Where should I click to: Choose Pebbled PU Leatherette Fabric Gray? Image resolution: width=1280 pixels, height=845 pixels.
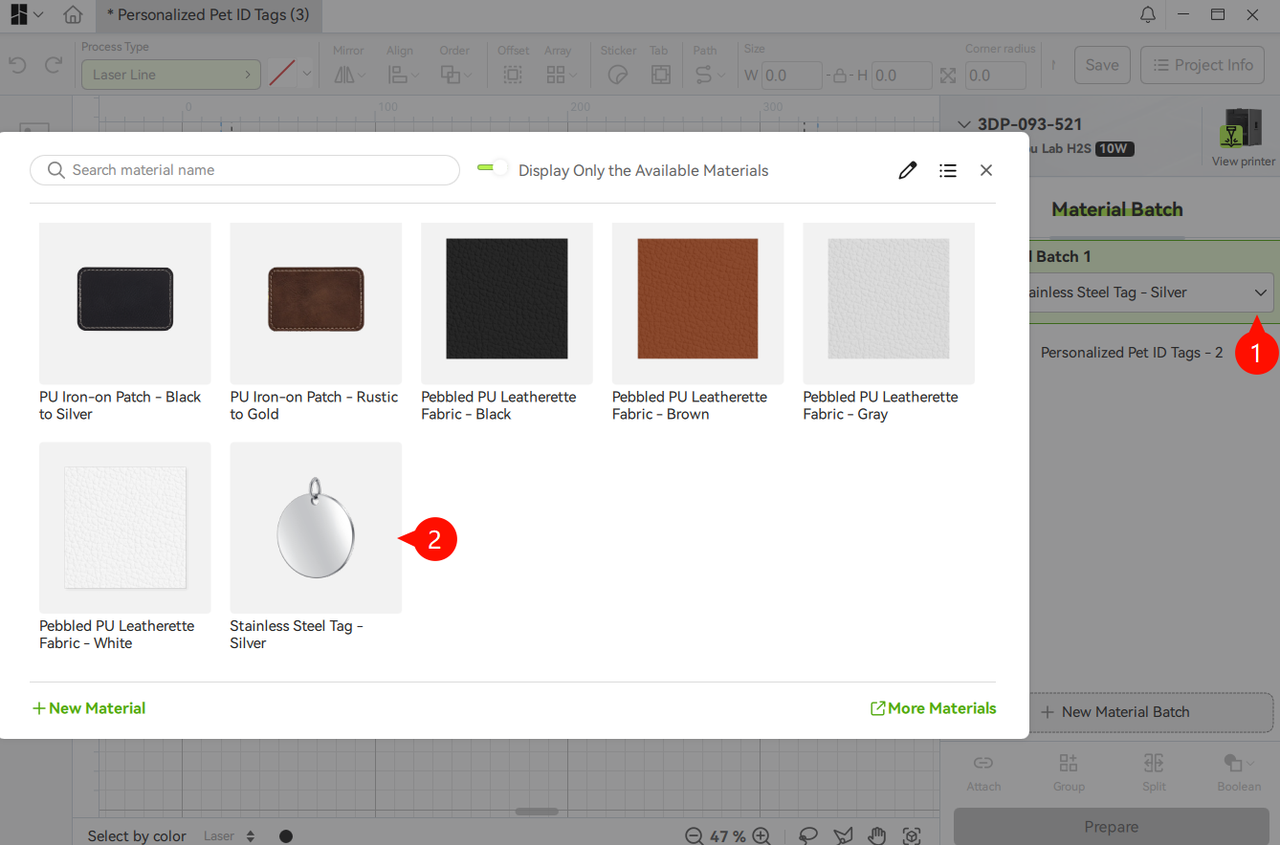(x=889, y=322)
